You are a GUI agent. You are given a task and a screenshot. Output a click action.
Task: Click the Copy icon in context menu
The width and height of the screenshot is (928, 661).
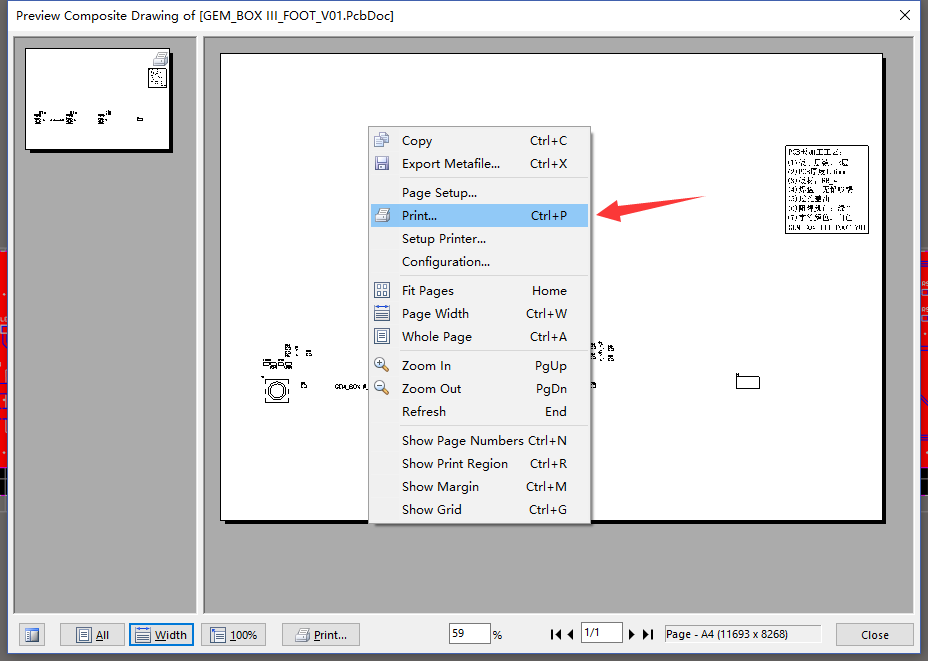pyautogui.click(x=382, y=140)
